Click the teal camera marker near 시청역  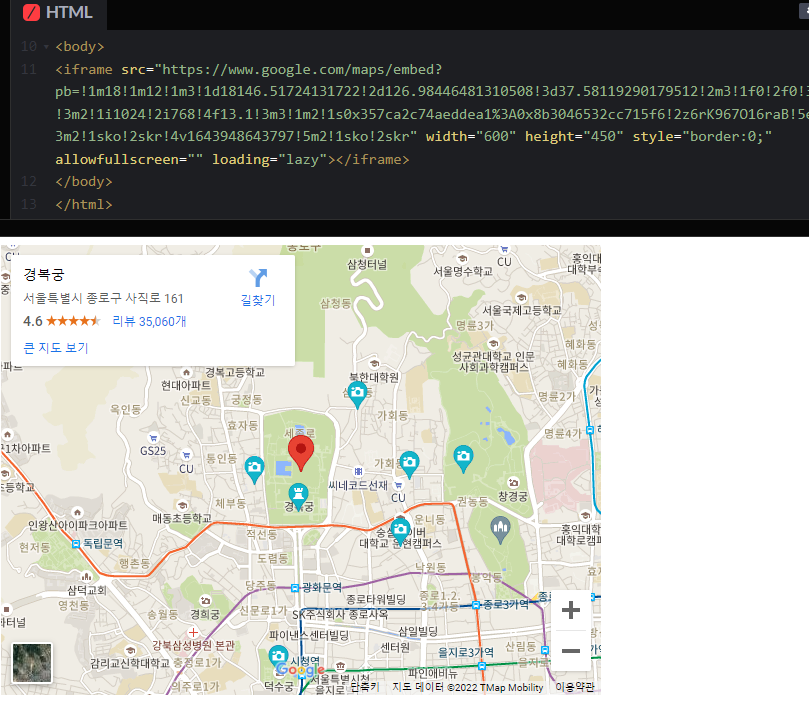point(279,658)
